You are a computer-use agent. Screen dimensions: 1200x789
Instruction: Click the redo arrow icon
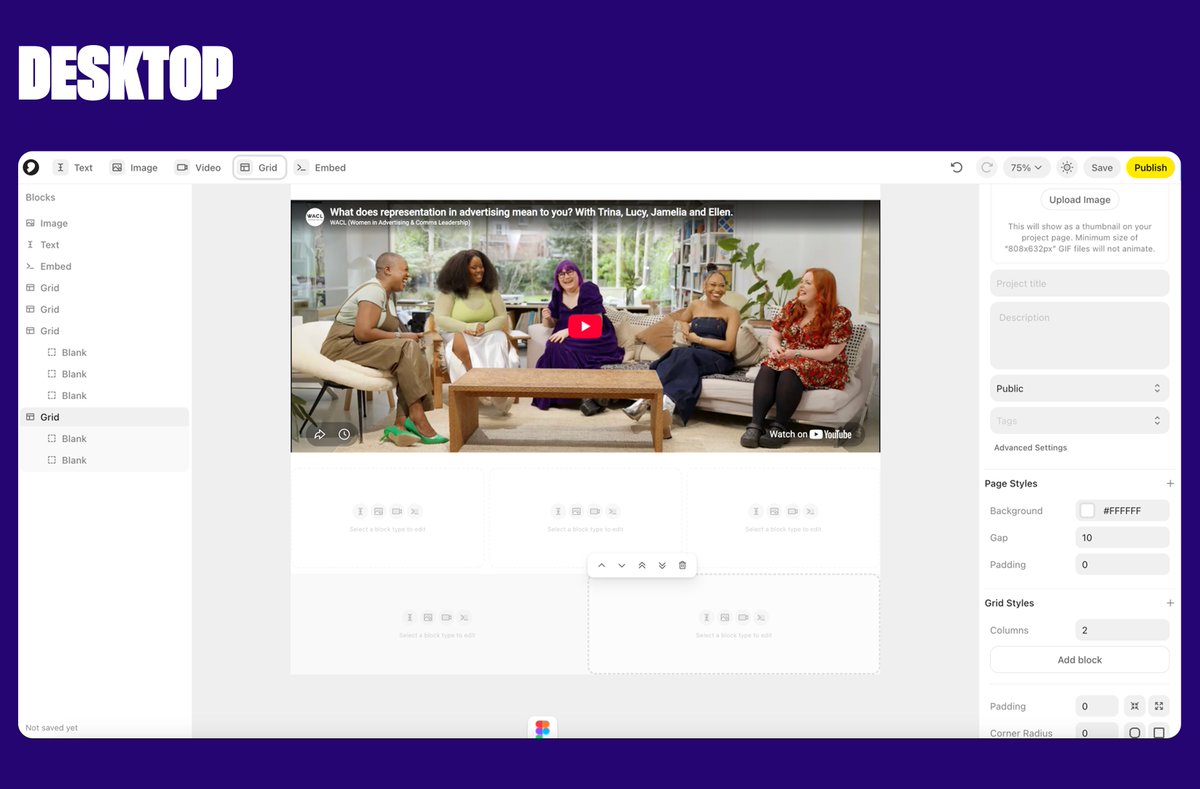(986, 167)
